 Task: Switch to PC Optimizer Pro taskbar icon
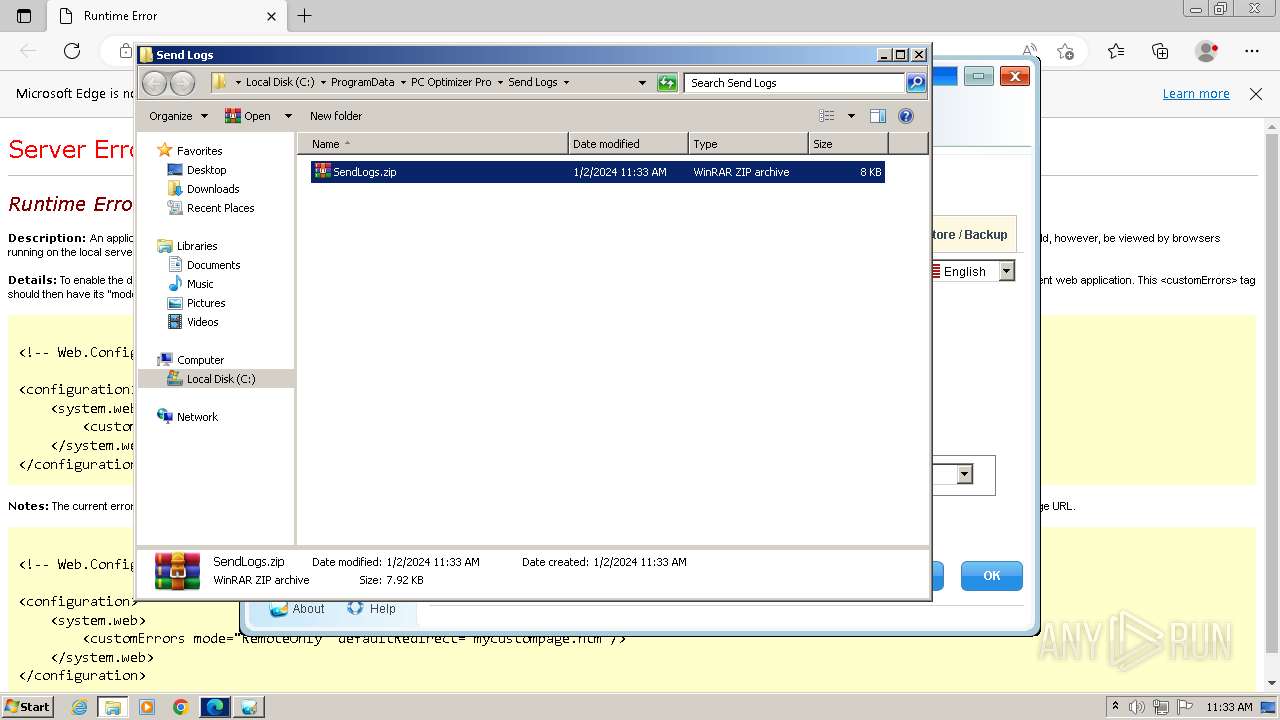pyautogui.click(x=249, y=707)
